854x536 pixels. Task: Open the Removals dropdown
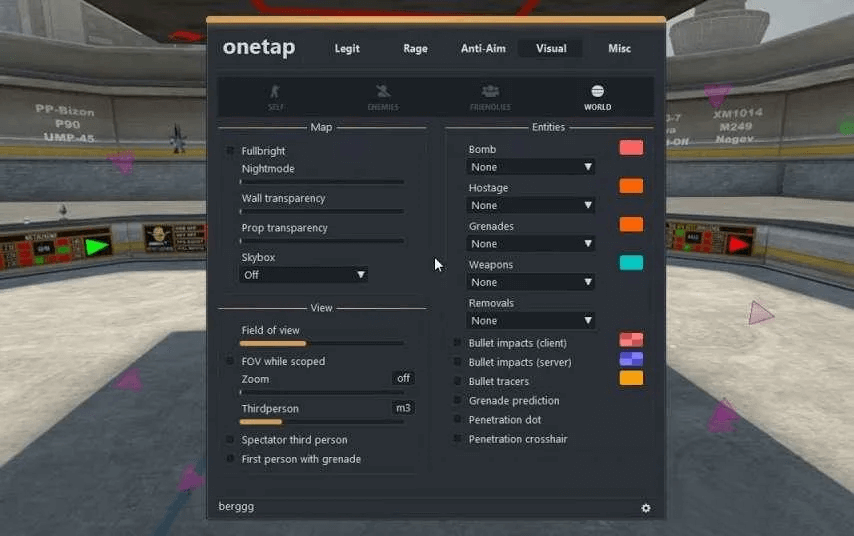(x=531, y=321)
